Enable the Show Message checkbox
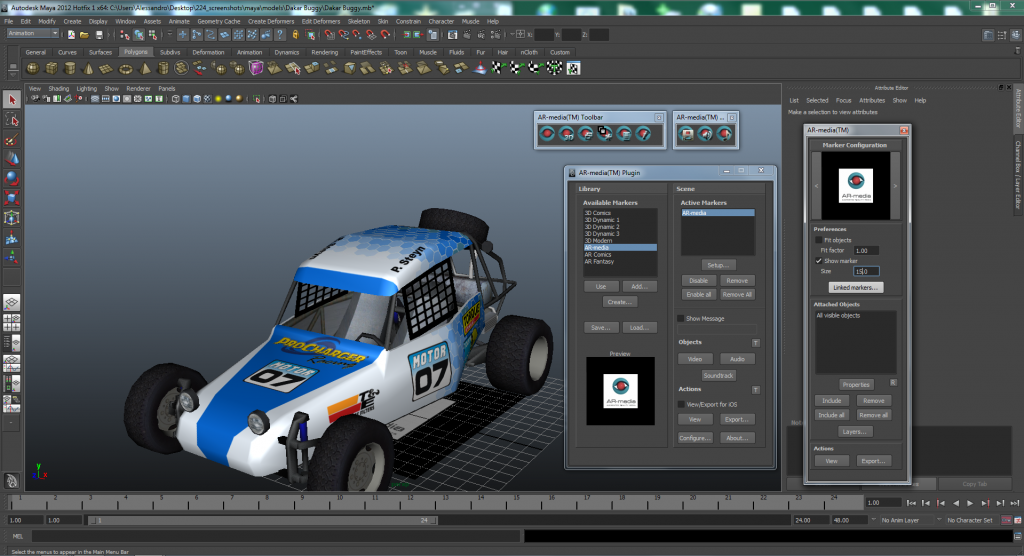The height and width of the screenshot is (556, 1024). (680, 318)
